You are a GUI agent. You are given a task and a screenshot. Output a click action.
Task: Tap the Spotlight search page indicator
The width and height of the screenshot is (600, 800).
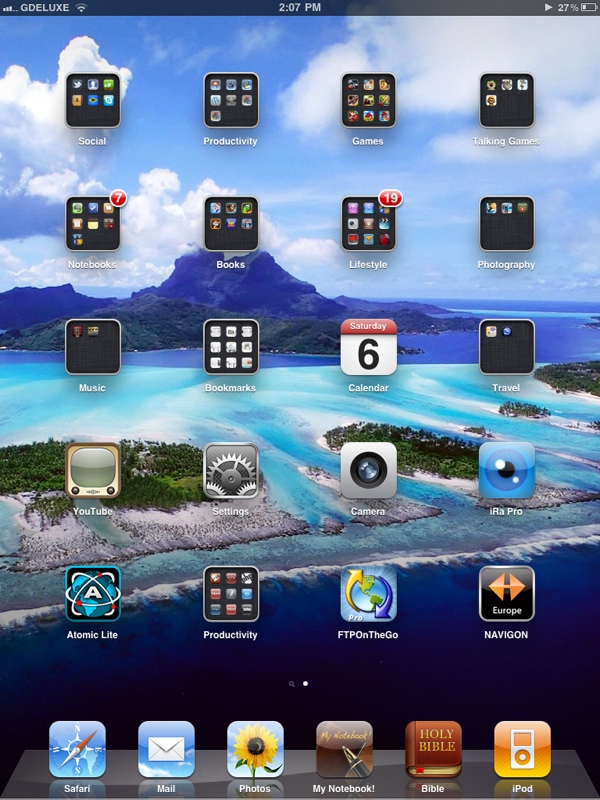click(292, 684)
